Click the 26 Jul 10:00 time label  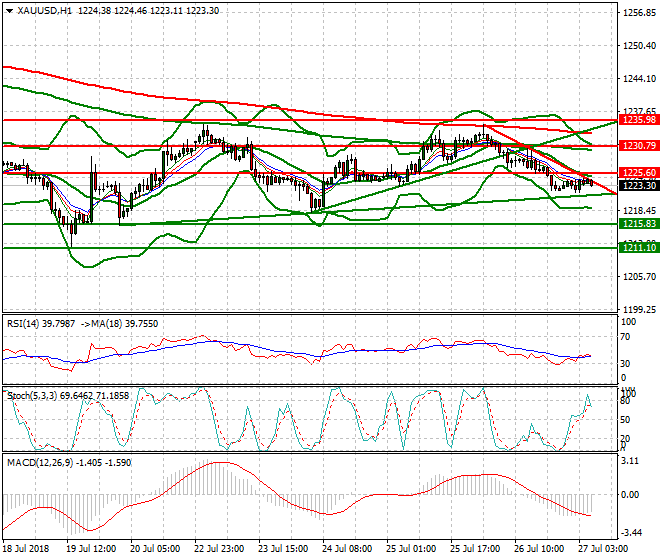(x=539, y=549)
